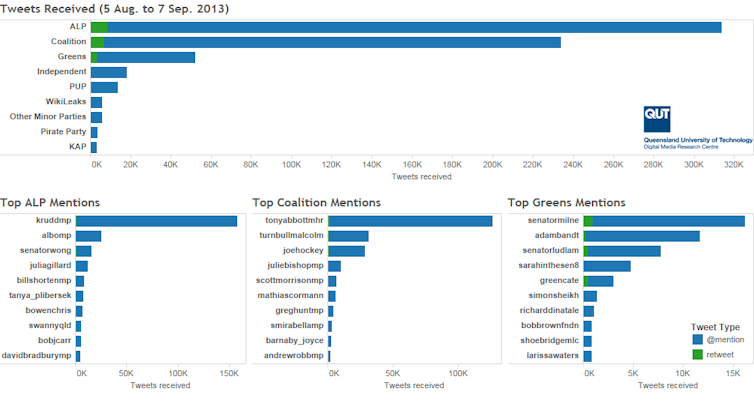
Task: Click the 'tanya_plibersek' label
Action: (40, 295)
